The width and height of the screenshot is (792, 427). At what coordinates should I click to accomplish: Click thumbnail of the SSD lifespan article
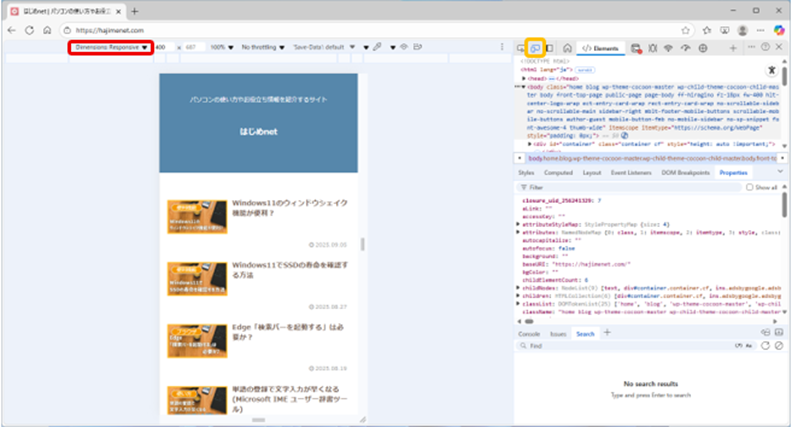[x=197, y=279]
